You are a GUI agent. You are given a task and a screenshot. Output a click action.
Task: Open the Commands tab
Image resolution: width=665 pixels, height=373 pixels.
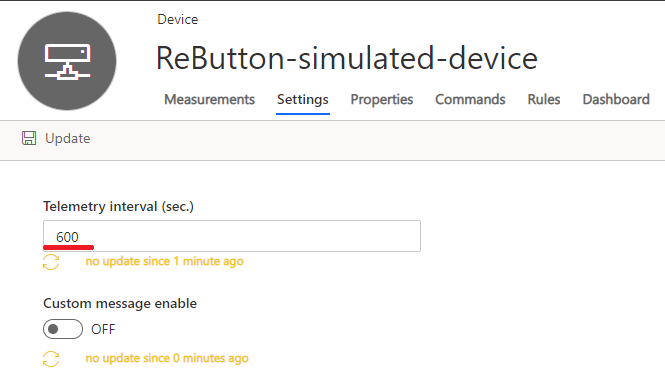[470, 100]
